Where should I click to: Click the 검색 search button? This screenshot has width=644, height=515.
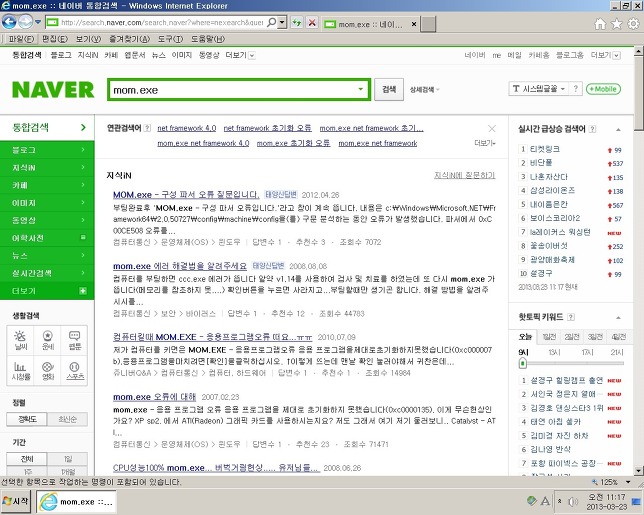[x=389, y=89]
